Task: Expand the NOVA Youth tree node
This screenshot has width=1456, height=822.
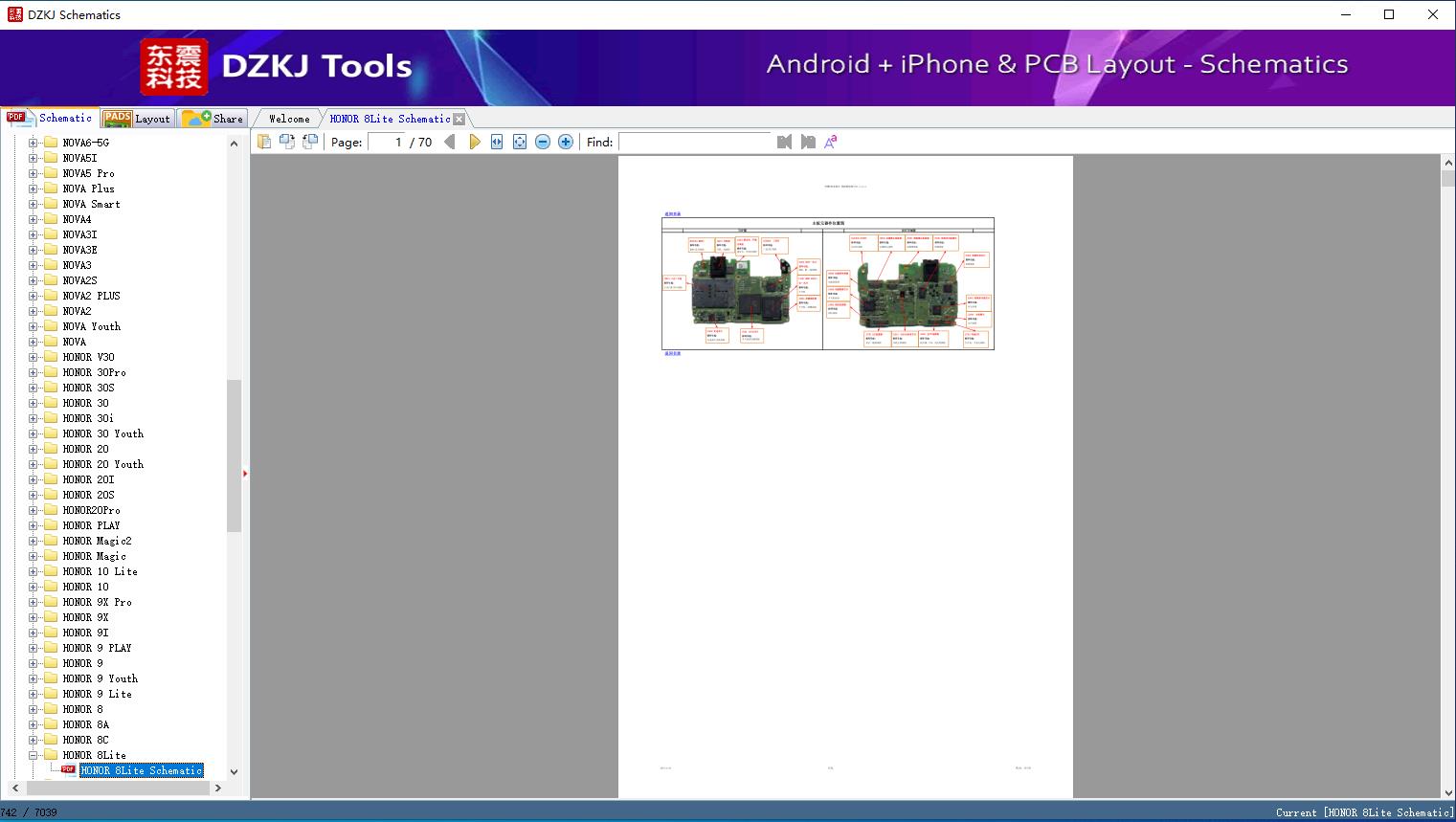Action: [34, 326]
